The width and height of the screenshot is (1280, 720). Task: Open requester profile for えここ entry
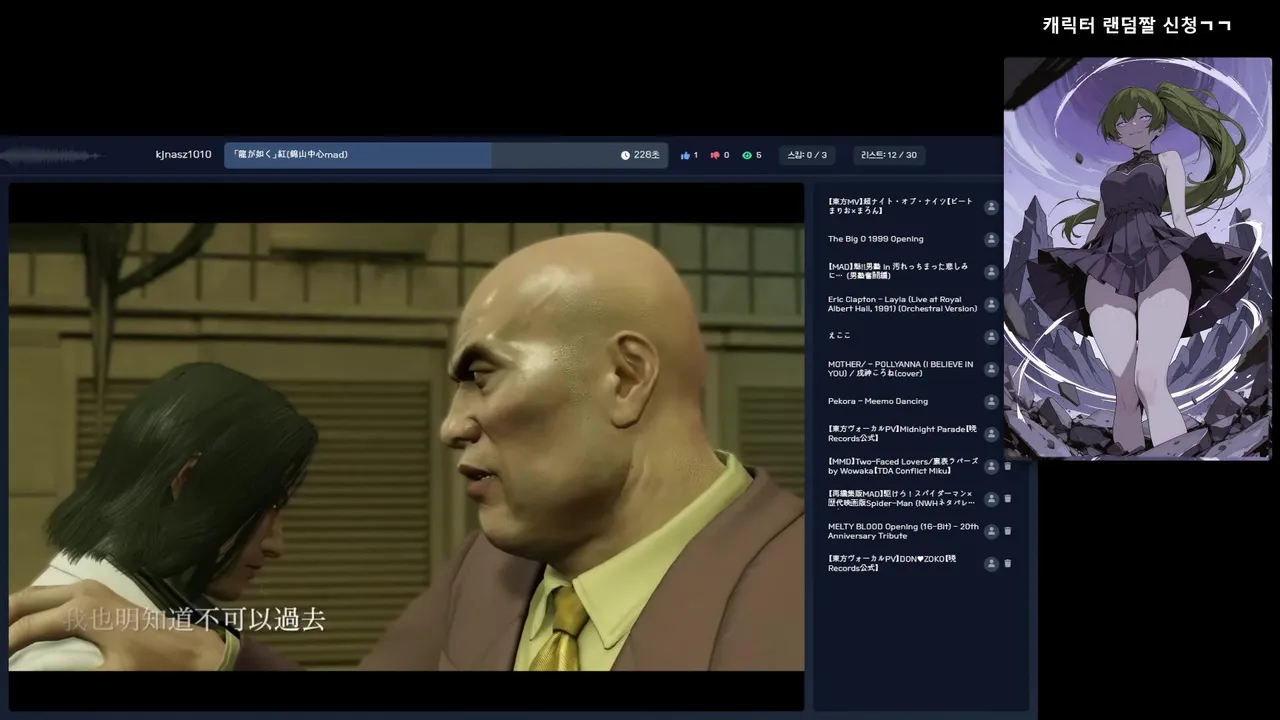(x=991, y=336)
